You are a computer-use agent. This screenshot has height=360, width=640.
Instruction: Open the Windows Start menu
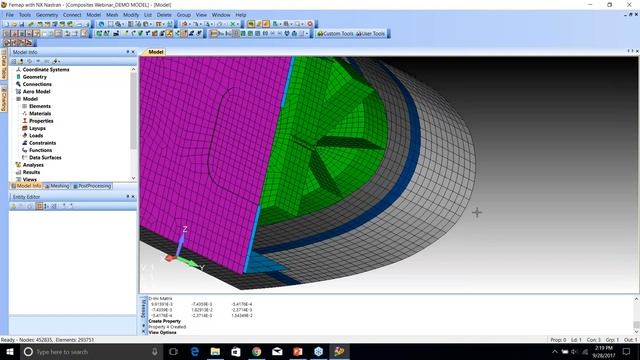coord(9,351)
